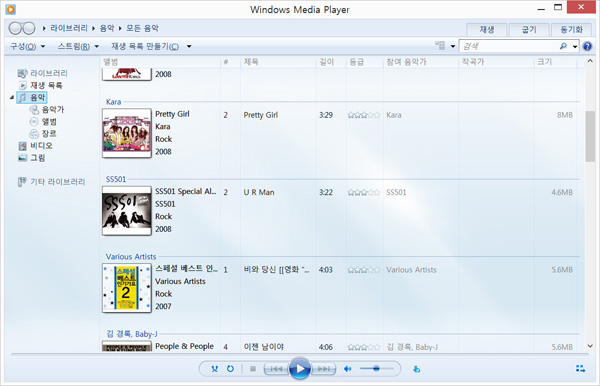Click the Pretty Girl album cover
This screenshot has height=386, width=600.
click(127, 133)
